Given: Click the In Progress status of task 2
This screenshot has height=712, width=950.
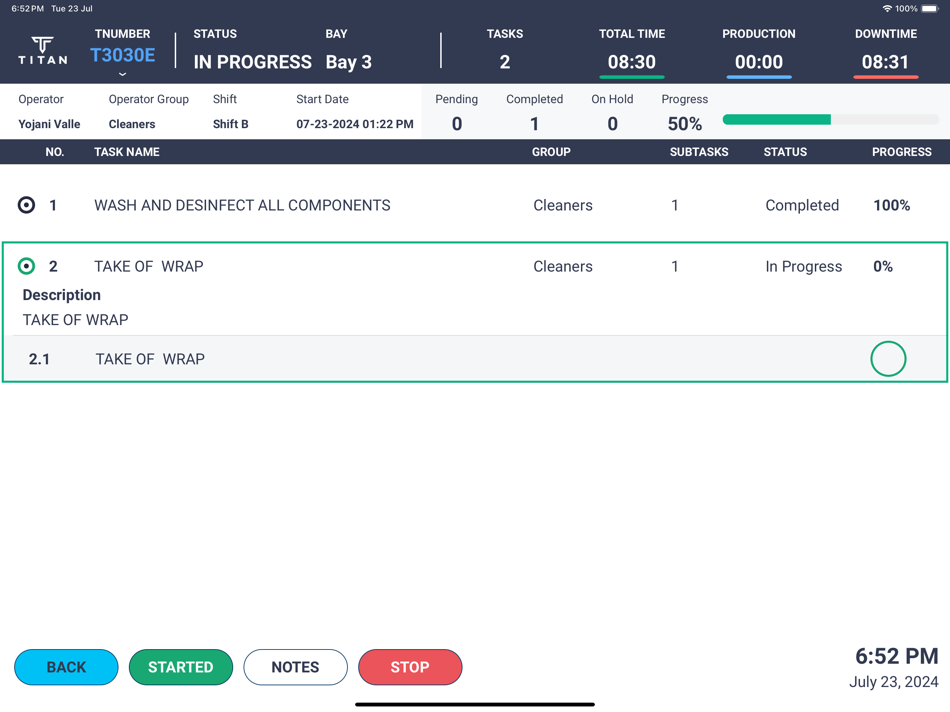Looking at the screenshot, I should tap(803, 267).
